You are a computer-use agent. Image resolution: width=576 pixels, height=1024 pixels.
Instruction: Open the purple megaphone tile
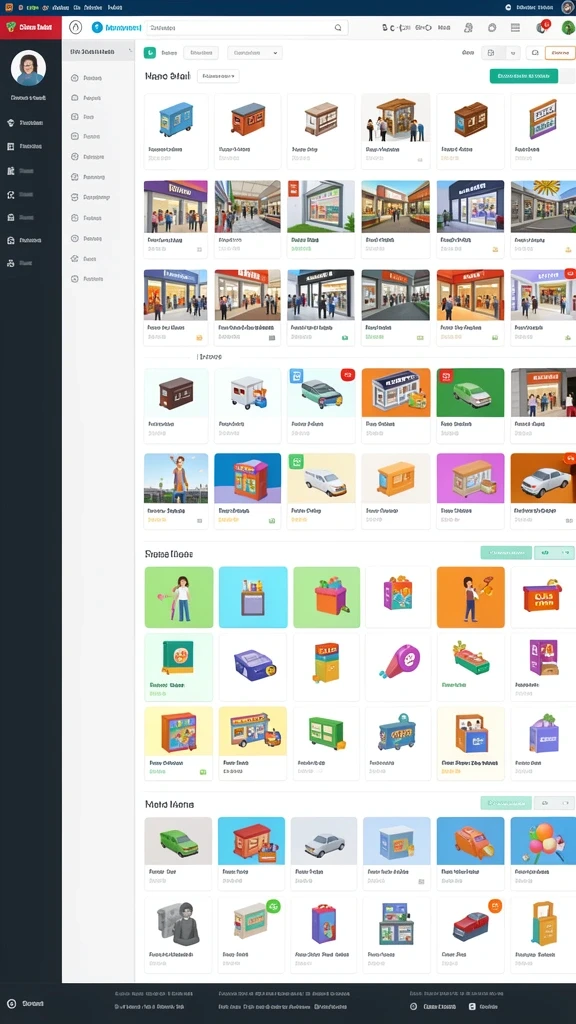point(399,667)
